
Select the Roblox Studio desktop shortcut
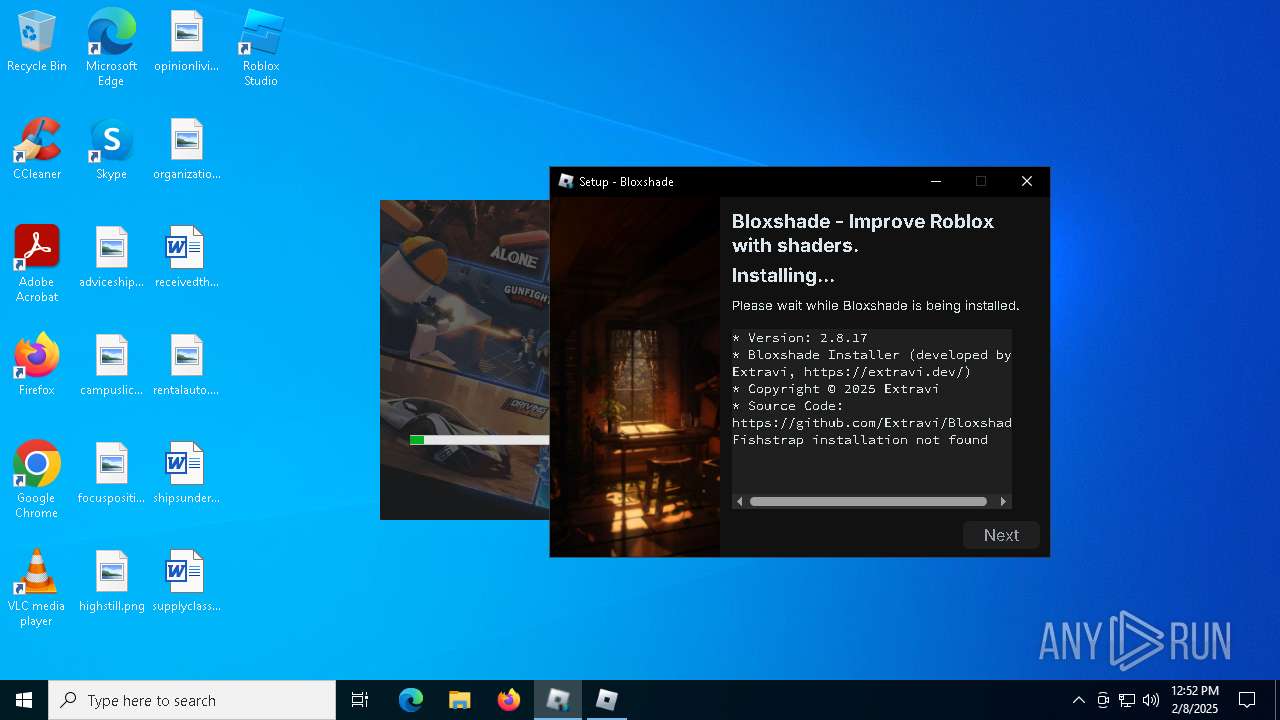tap(261, 46)
